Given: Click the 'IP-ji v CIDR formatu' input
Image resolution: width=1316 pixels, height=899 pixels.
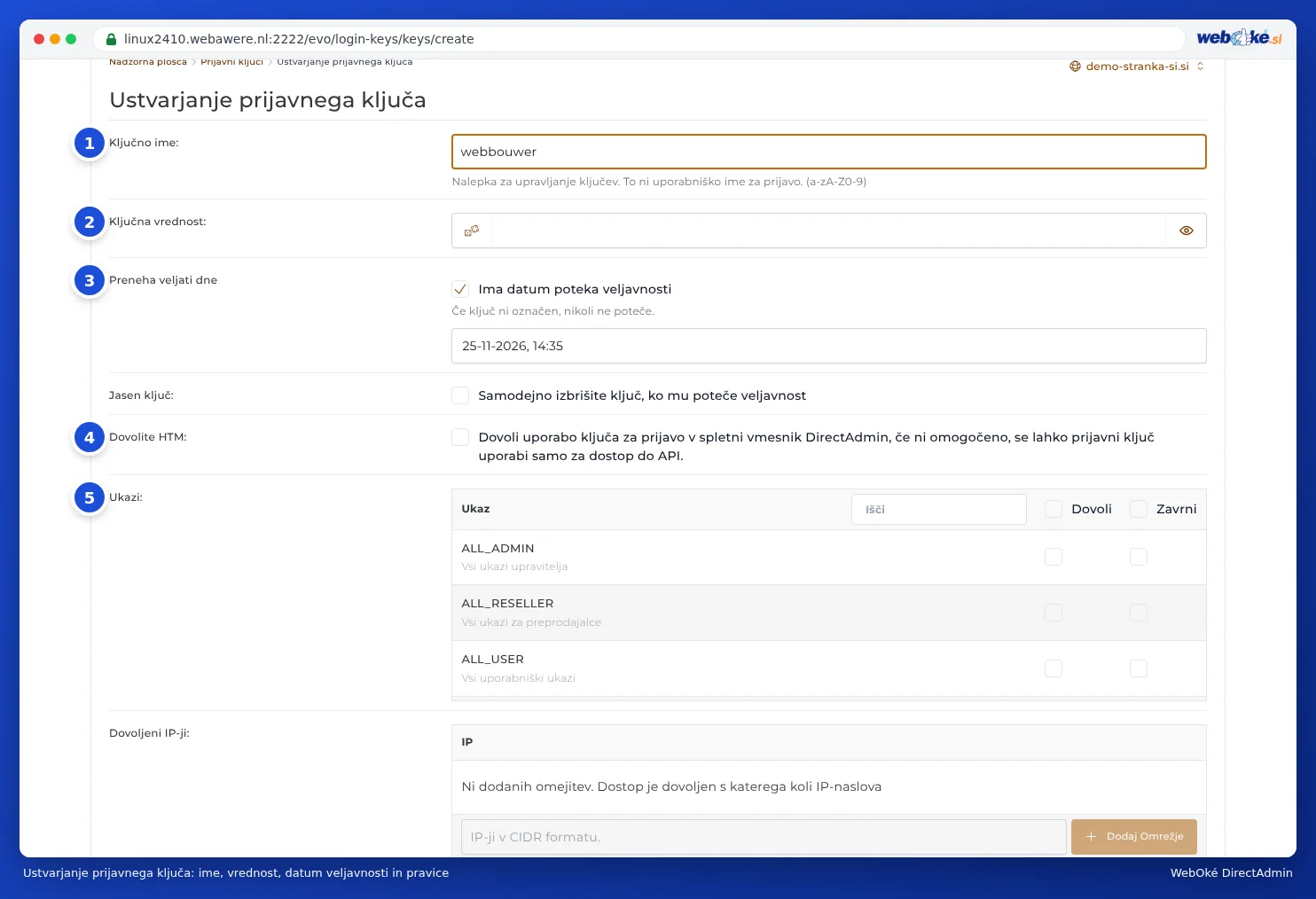Looking at the screenshot, I should point(764,837).
